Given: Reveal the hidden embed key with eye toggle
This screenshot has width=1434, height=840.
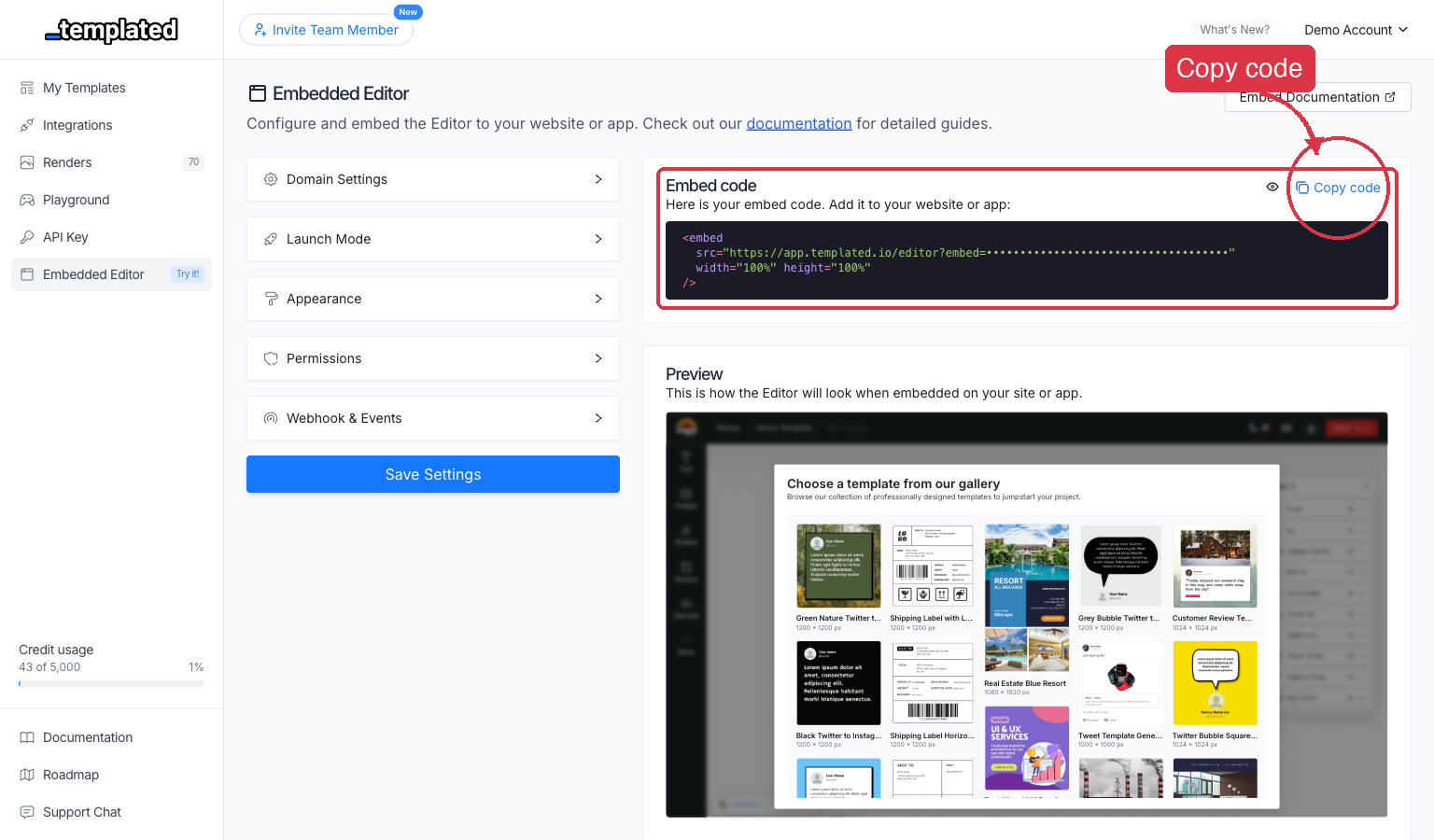Looking at the screenshot, I should click(x=1272, y=187).
